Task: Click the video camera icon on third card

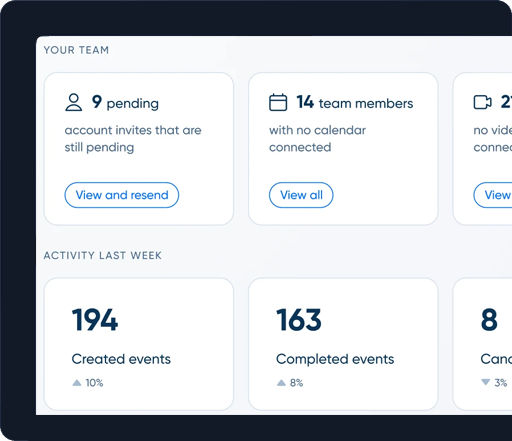Action: click(483, 102)
